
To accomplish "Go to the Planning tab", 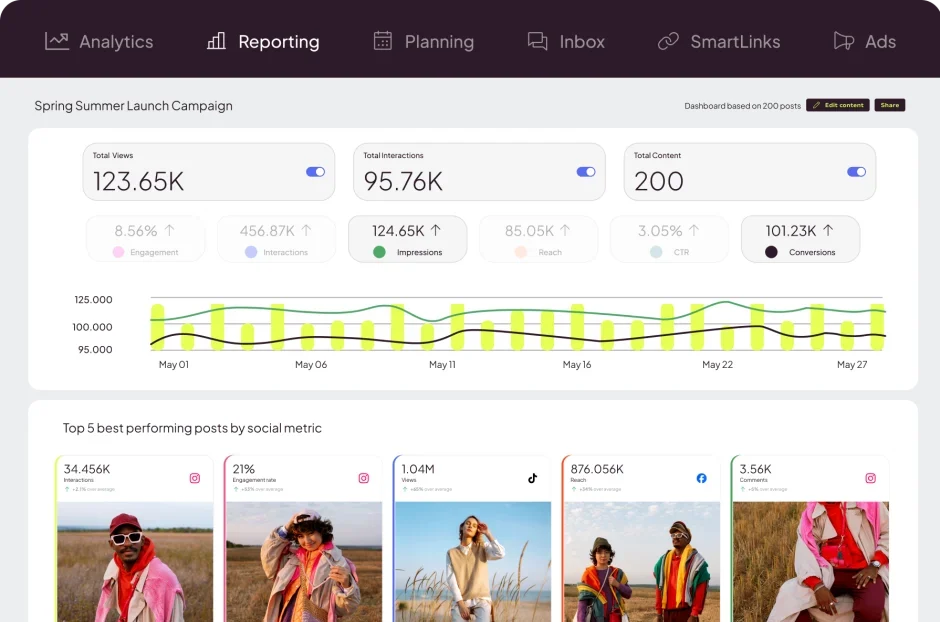I will [x=423, y=41].
